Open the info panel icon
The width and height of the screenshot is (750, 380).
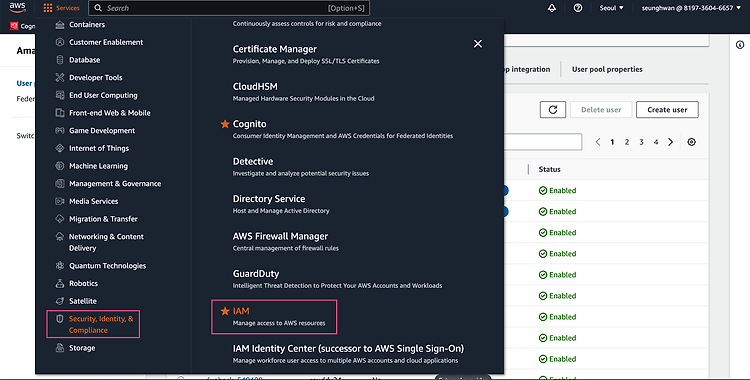coord(740,45)
